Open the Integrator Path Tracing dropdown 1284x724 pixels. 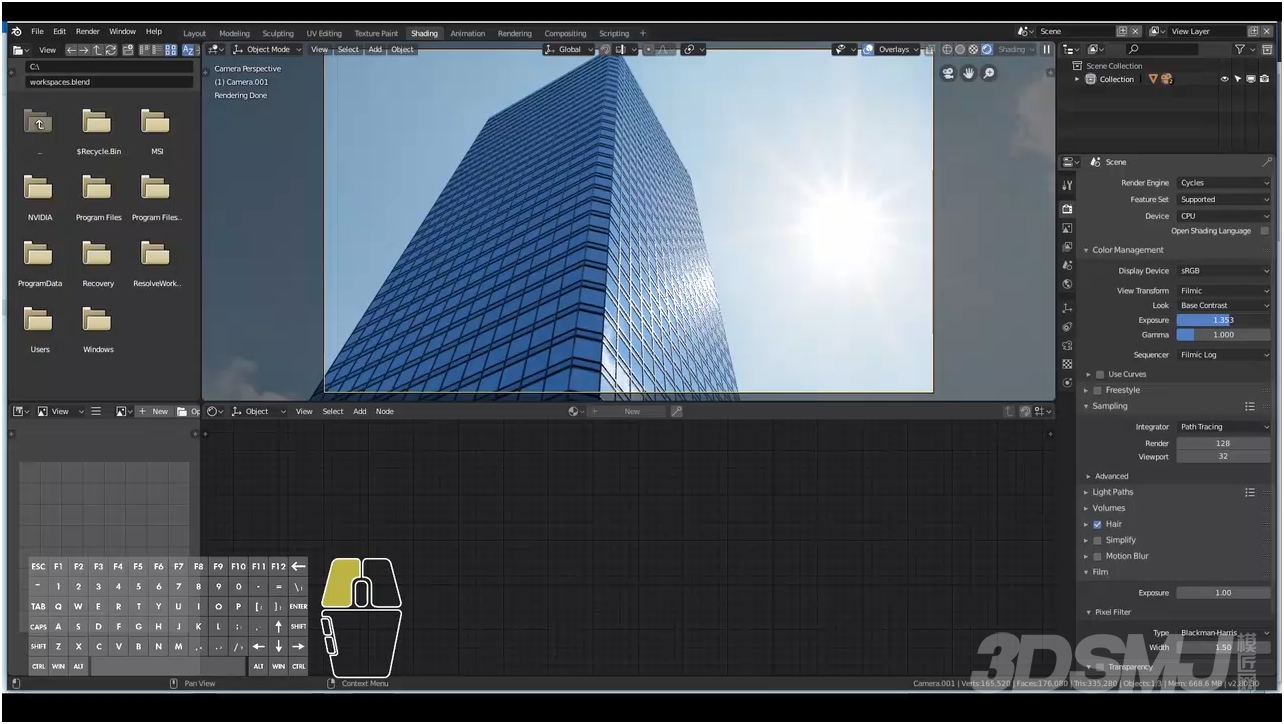tap(1223, 427)
